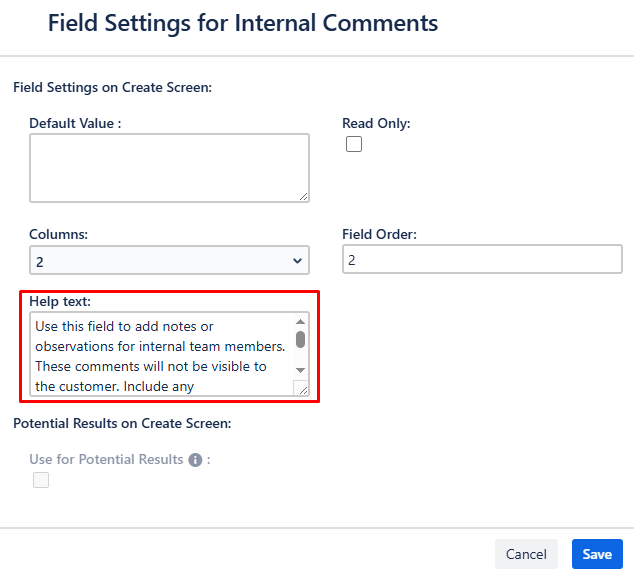Viewport: 634px width, 574px height.
Task: Click the info icon beside Potential Results
Action: click(195, 460)
